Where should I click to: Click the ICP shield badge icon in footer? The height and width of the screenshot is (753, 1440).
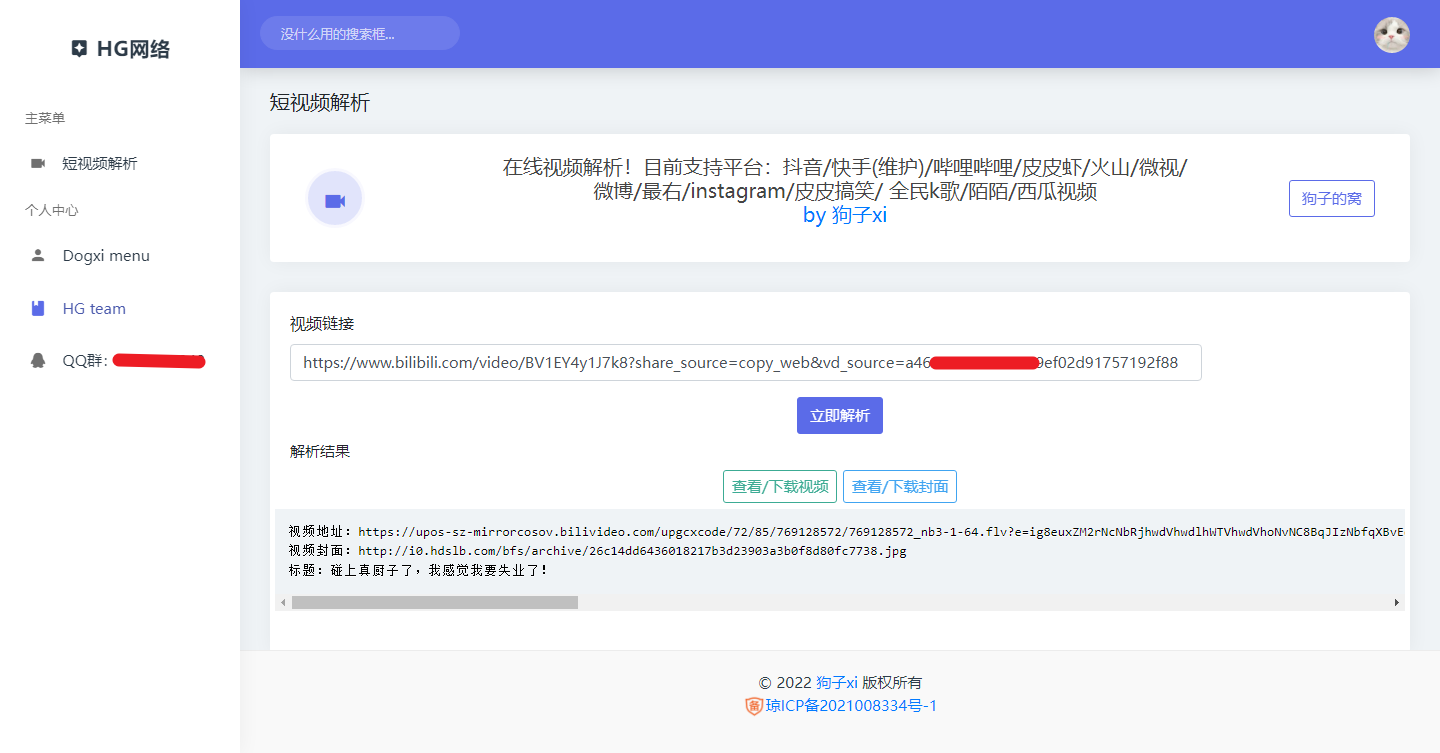[754, 706]
